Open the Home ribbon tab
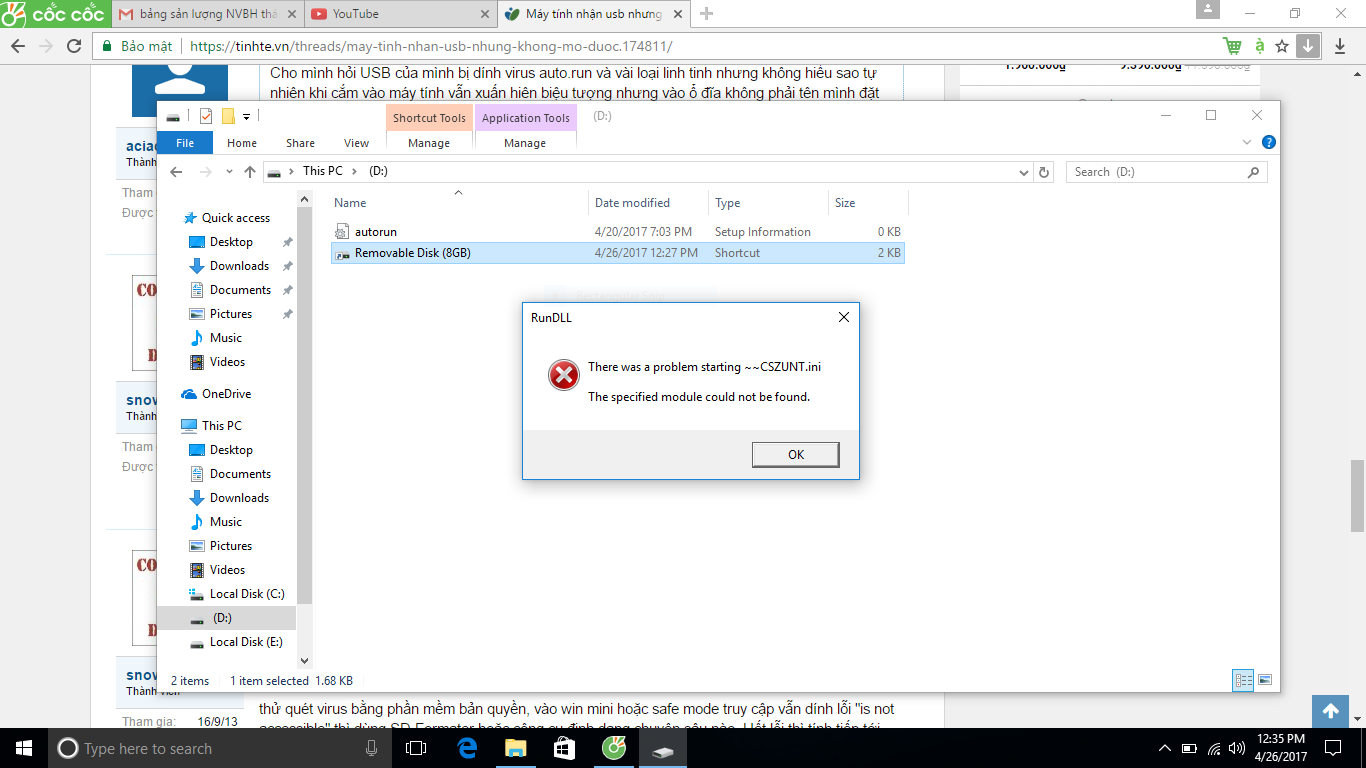 click(x=242, y=143)
